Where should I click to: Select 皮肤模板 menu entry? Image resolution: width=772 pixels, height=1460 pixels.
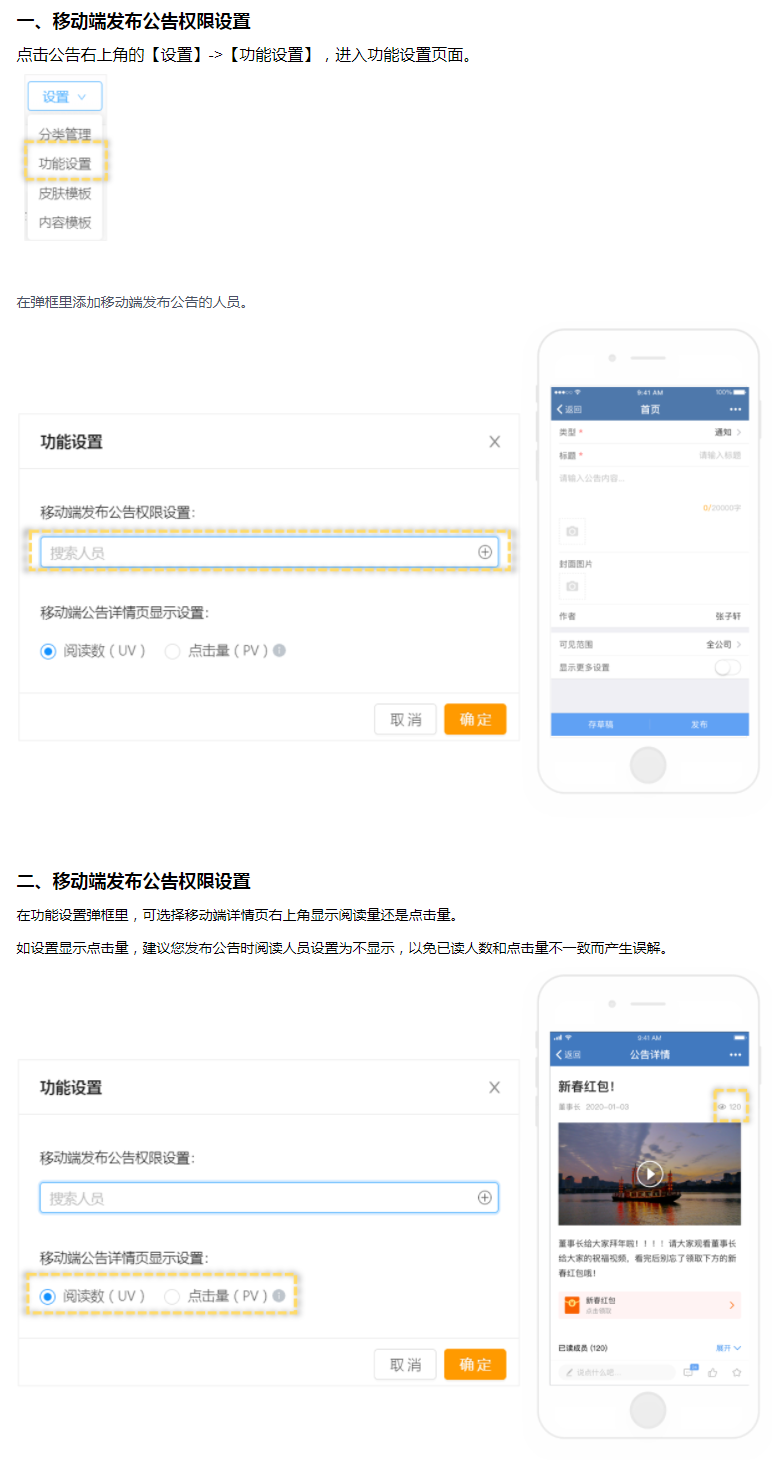(65, 193)
